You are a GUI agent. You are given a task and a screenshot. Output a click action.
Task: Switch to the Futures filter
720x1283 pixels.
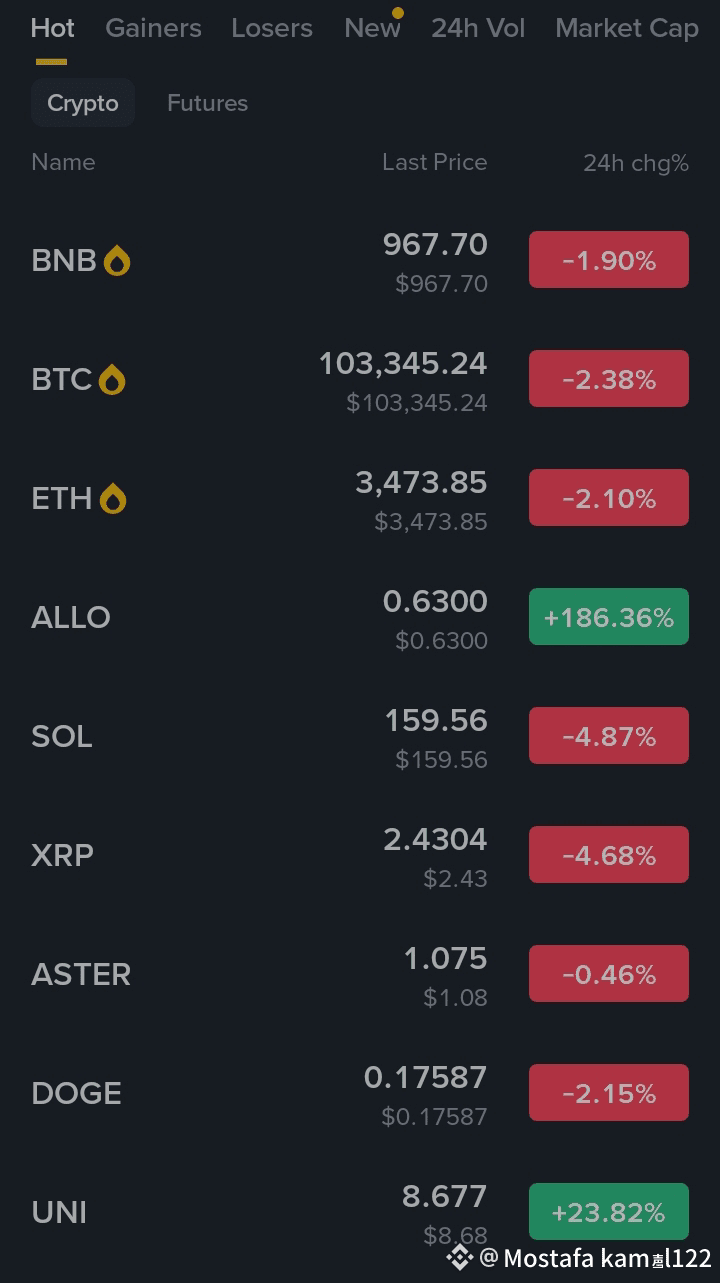coord(207,103)
